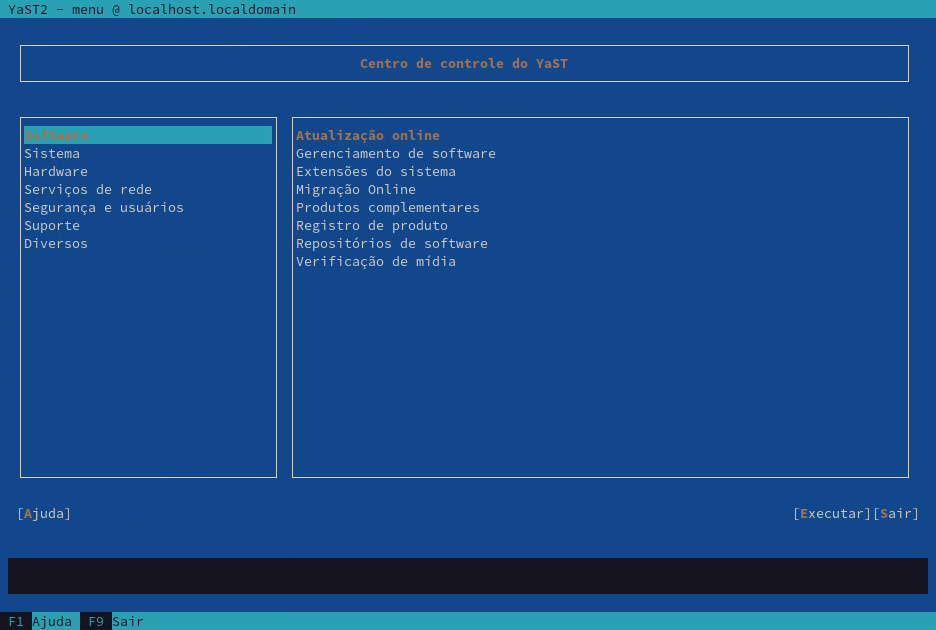Click the YaST2 menu window title
Screen dimensions: 936x630
(152, 9)
